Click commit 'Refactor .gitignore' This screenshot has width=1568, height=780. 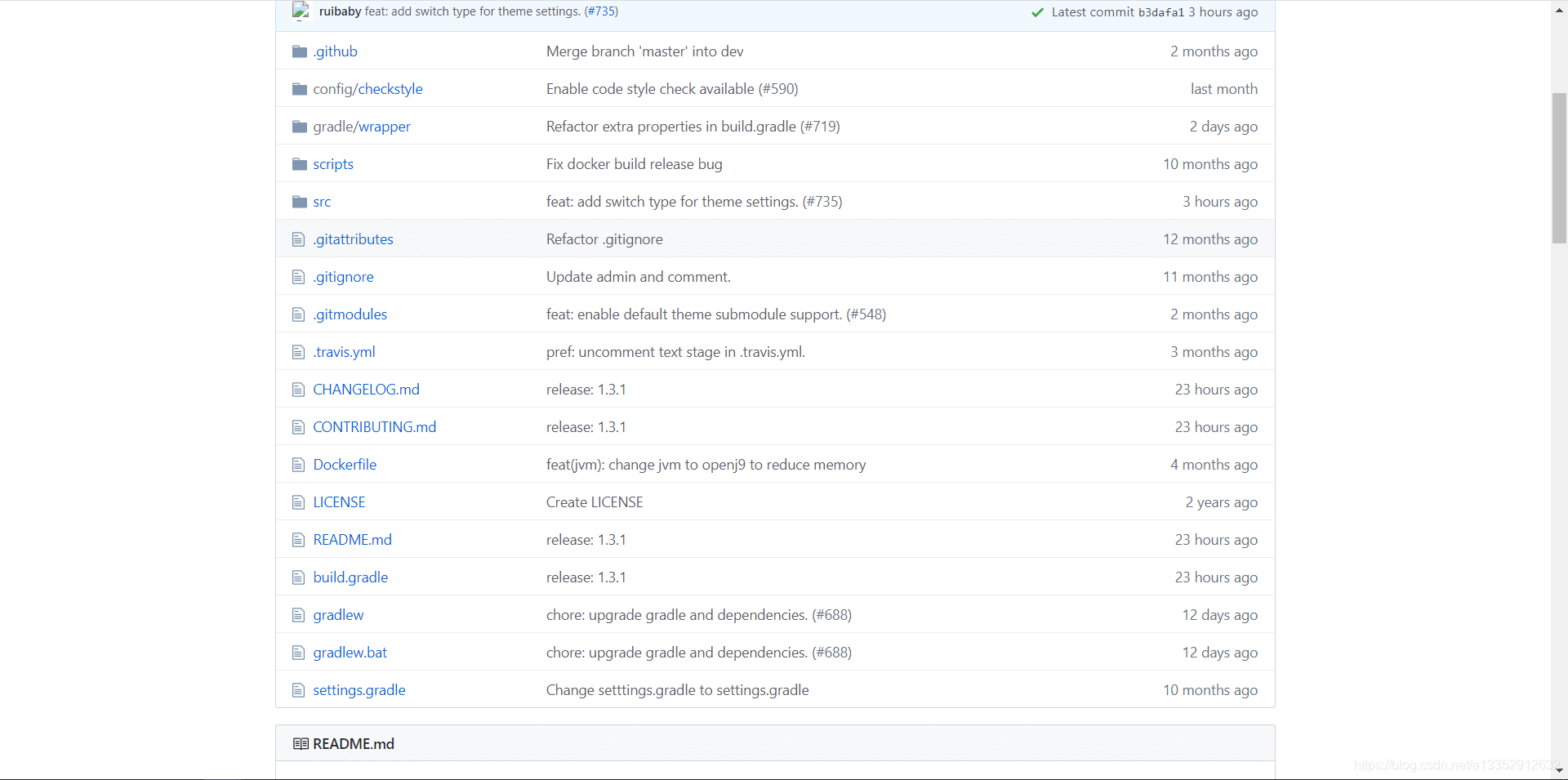pos(604,239)
